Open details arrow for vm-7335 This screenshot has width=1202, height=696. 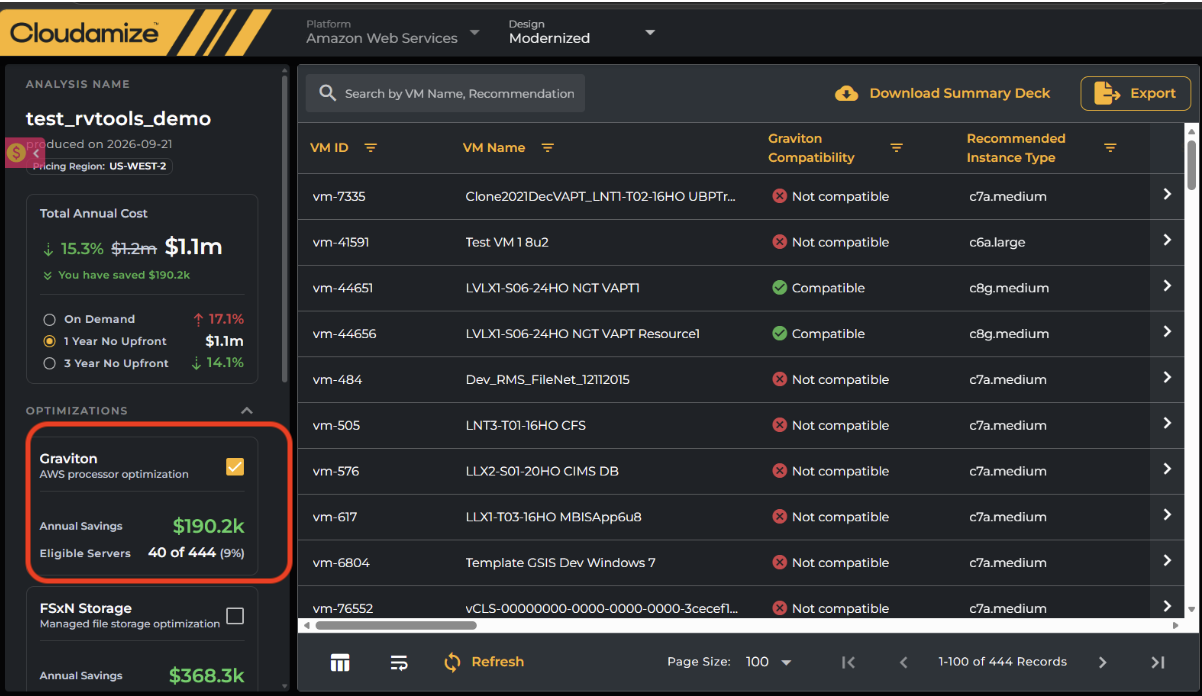coord(1167,195)
